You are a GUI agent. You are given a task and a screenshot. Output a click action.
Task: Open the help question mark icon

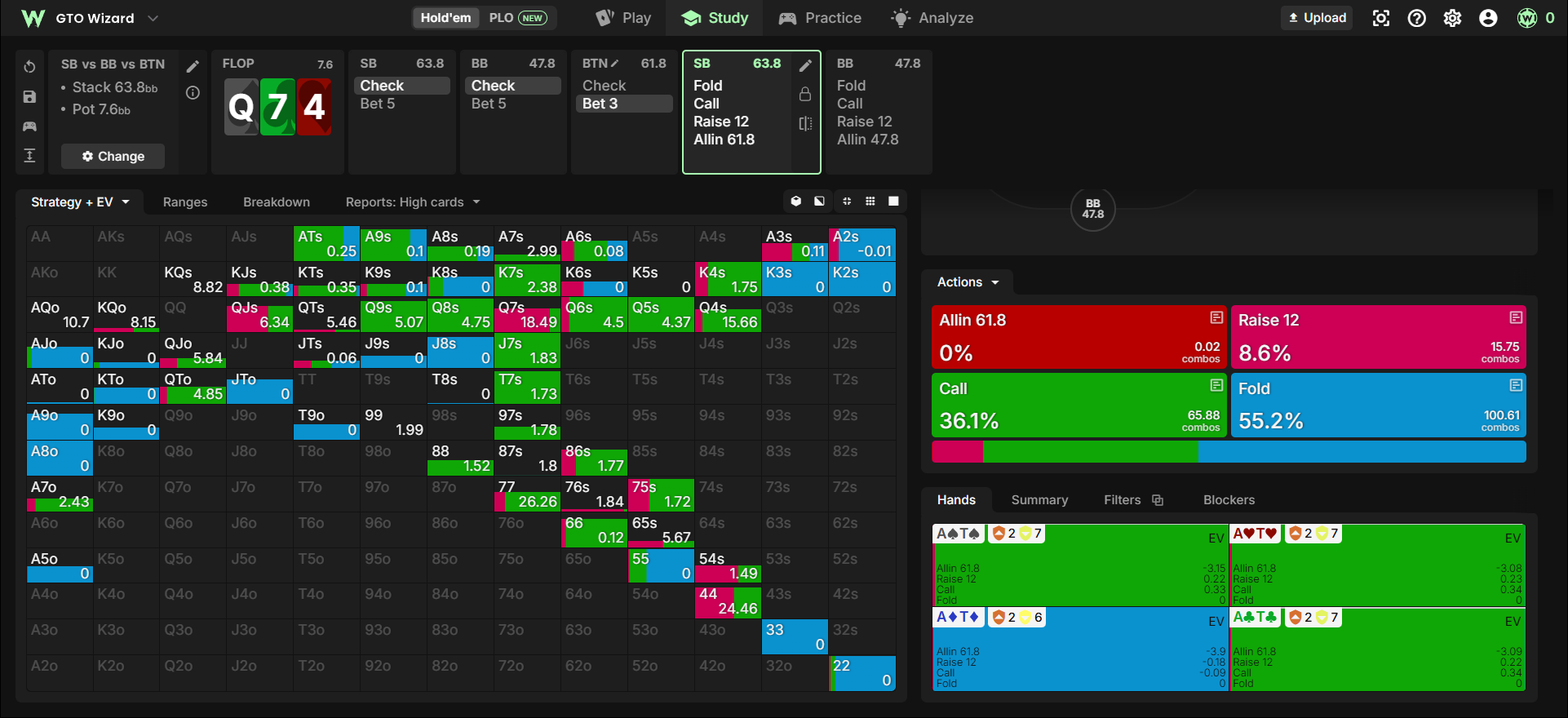[1417, 18]
